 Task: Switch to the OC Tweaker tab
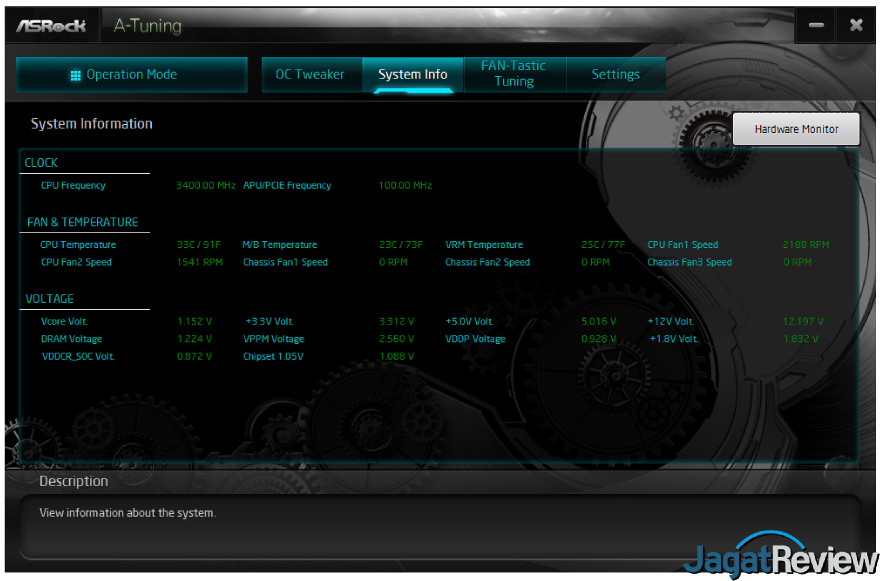(312, 74)
